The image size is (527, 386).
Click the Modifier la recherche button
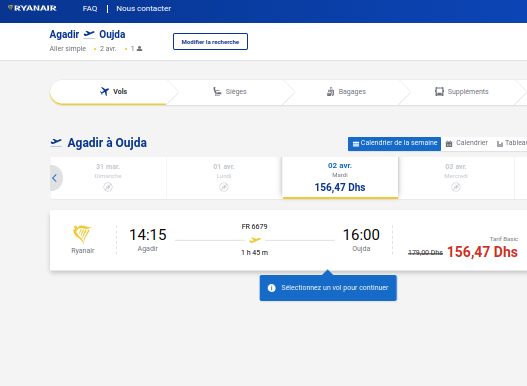pos(210,42)
